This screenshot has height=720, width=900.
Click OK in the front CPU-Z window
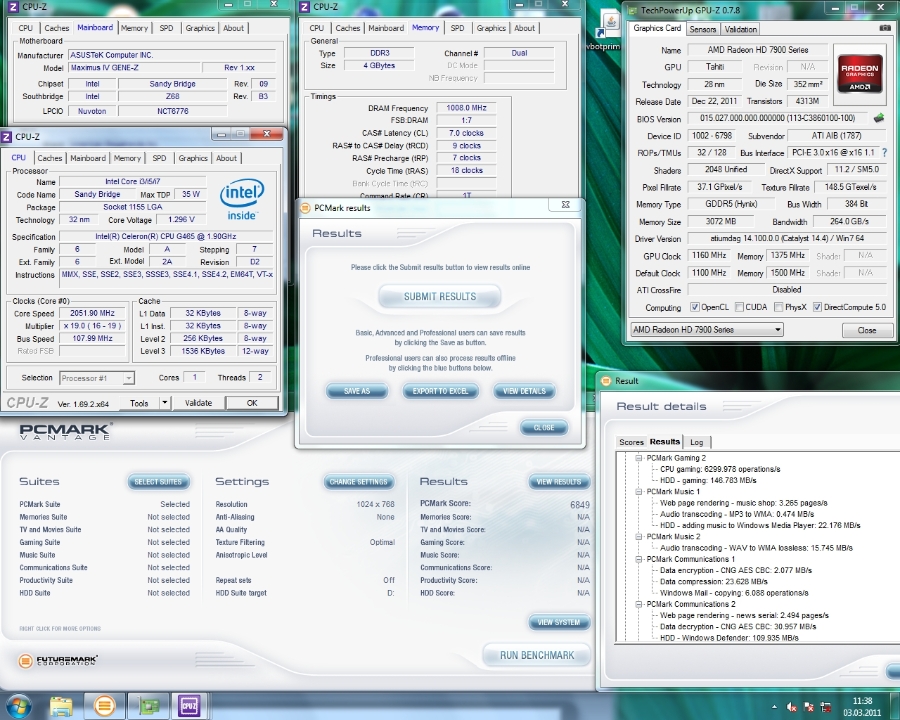pyautogui.click(x=252, y=403)
